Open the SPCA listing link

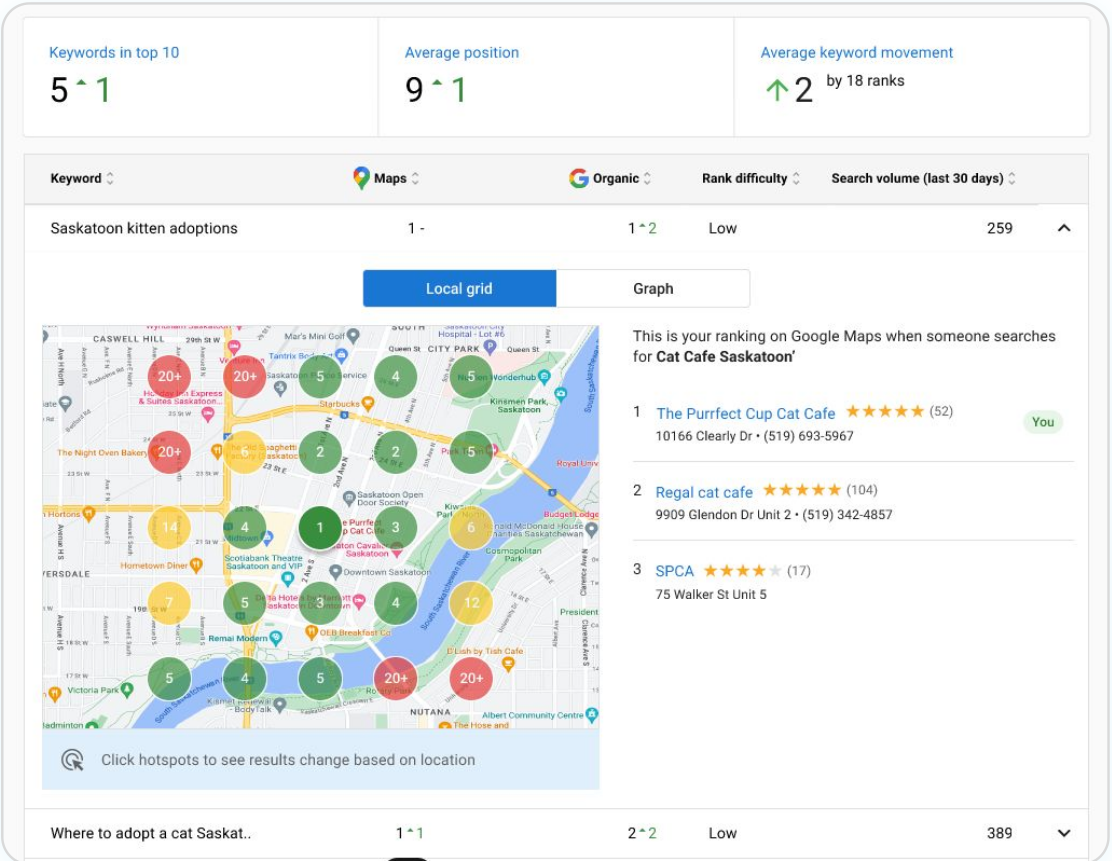click(674, 571)
